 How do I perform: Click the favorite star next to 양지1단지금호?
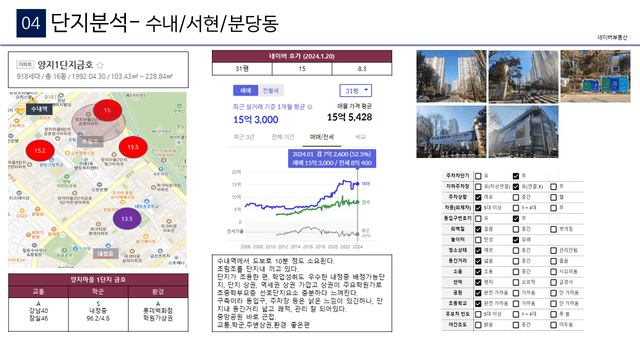click(100, 65)
